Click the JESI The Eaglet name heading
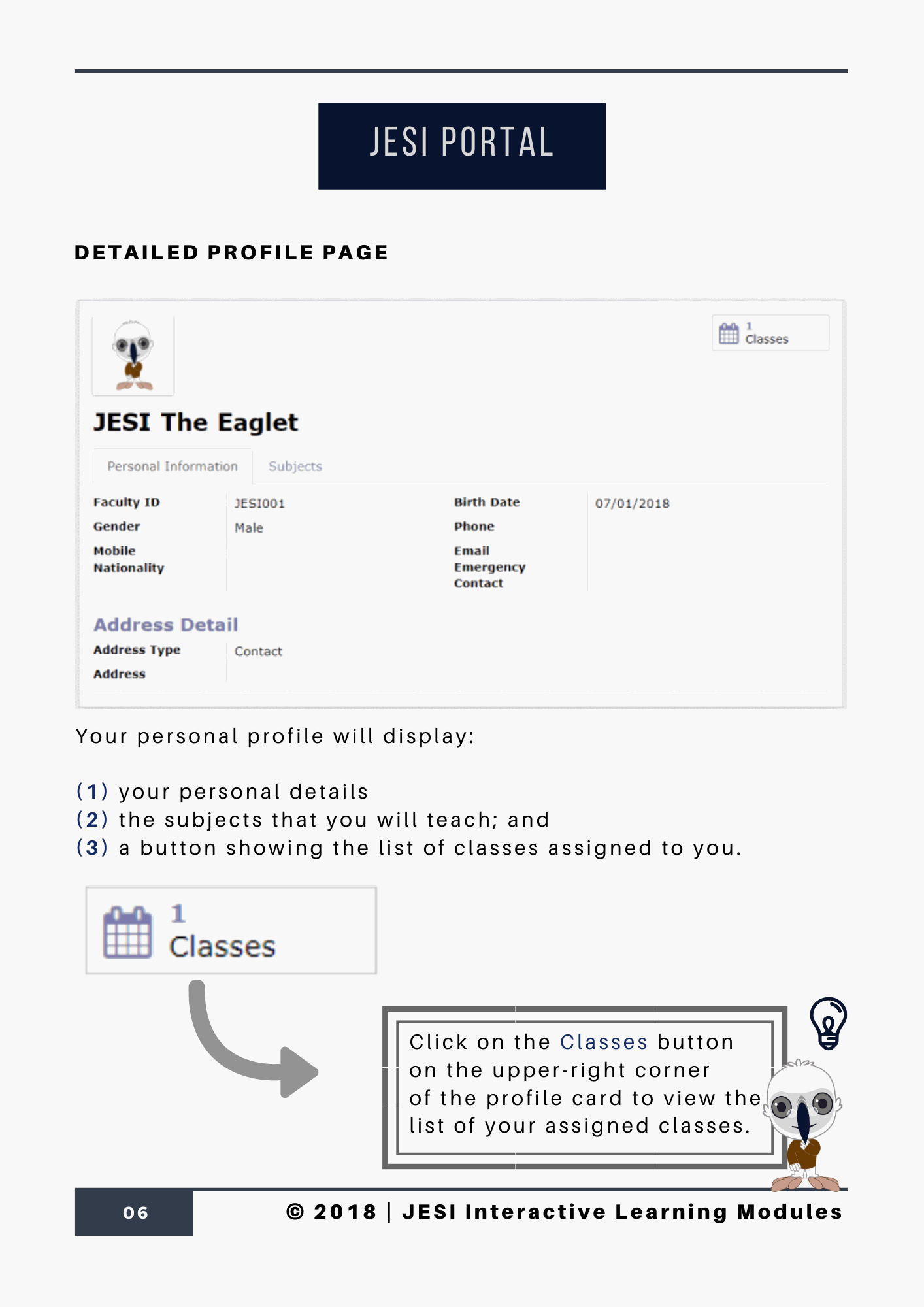Image resolution: width=924 pixels, height=1307 pixels. [196, 423]
